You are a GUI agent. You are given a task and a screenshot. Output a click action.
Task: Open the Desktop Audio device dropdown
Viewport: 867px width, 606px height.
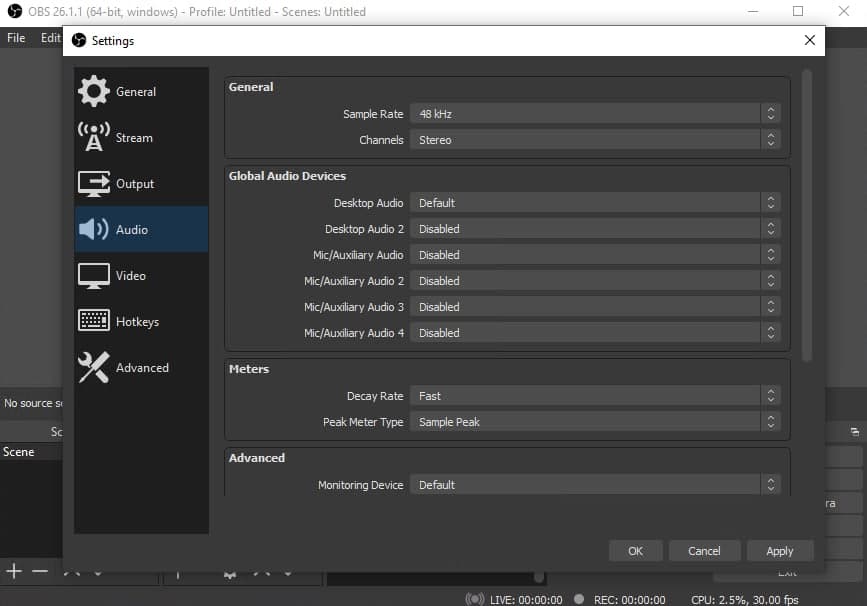(x=595, y=203)
